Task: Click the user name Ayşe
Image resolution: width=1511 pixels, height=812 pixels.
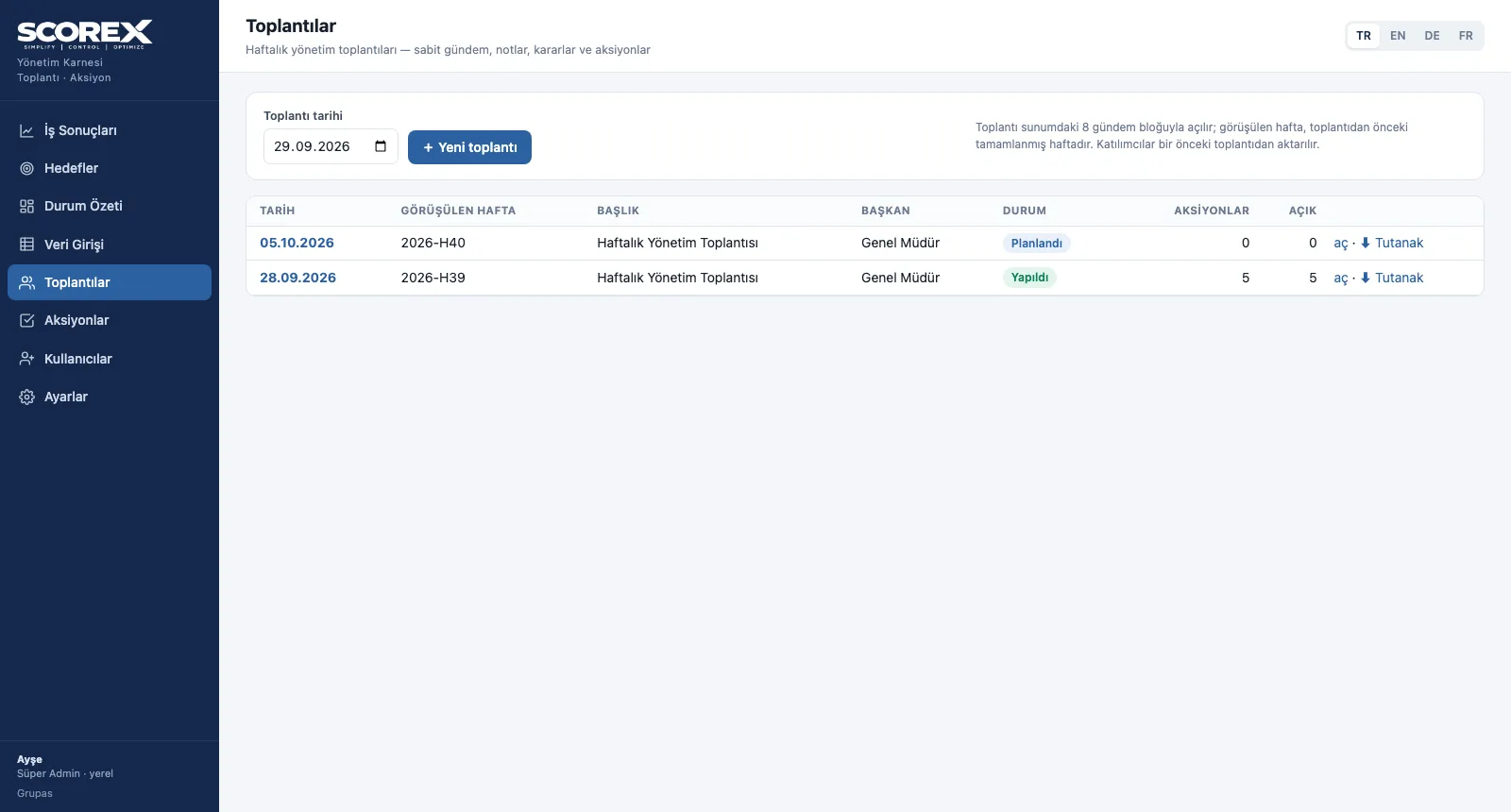Action: click(x=29, y=759)
